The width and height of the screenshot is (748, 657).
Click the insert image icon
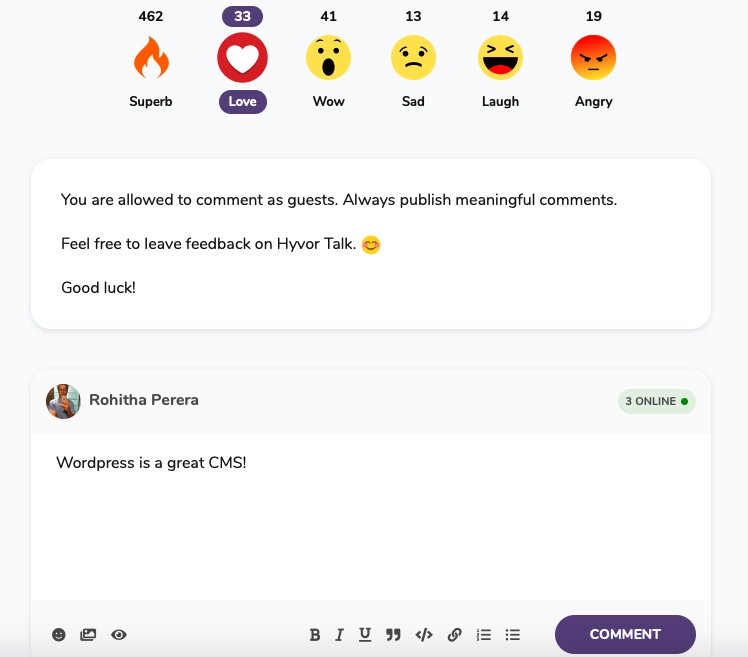point(88,635)
